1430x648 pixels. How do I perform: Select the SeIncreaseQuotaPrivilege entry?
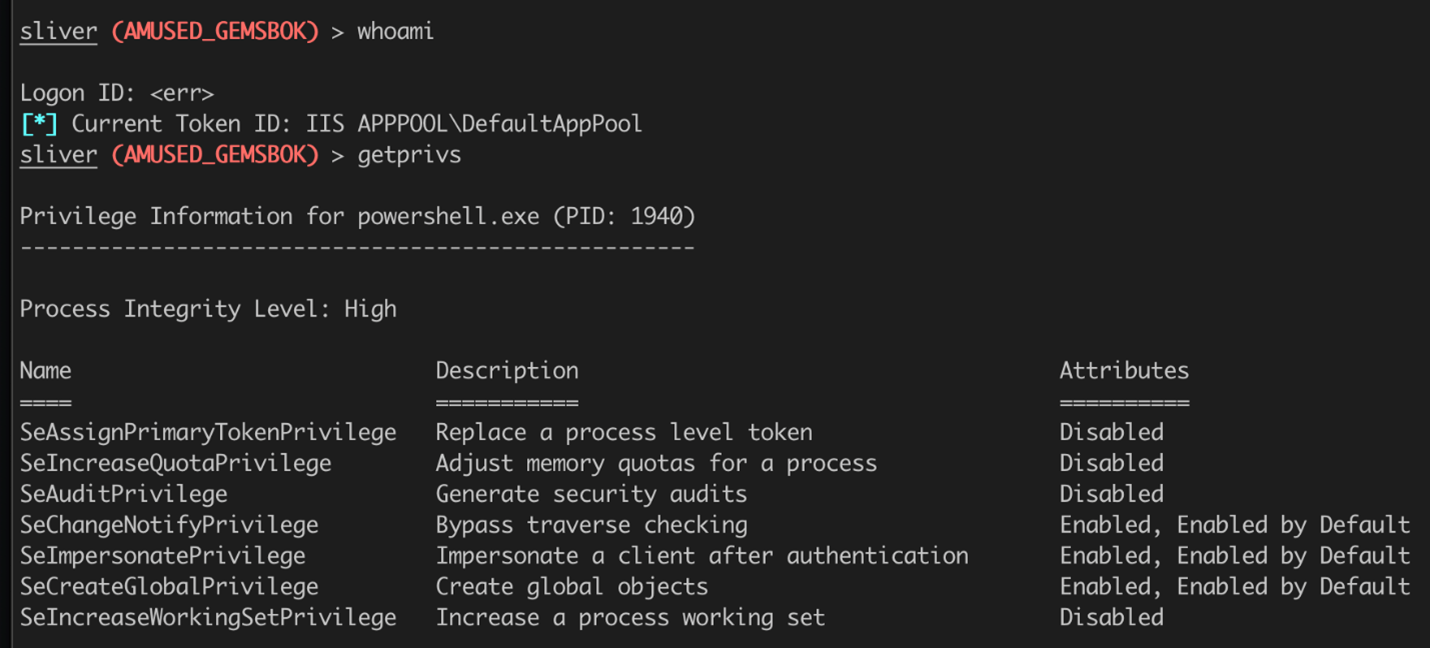coord(176,463)
